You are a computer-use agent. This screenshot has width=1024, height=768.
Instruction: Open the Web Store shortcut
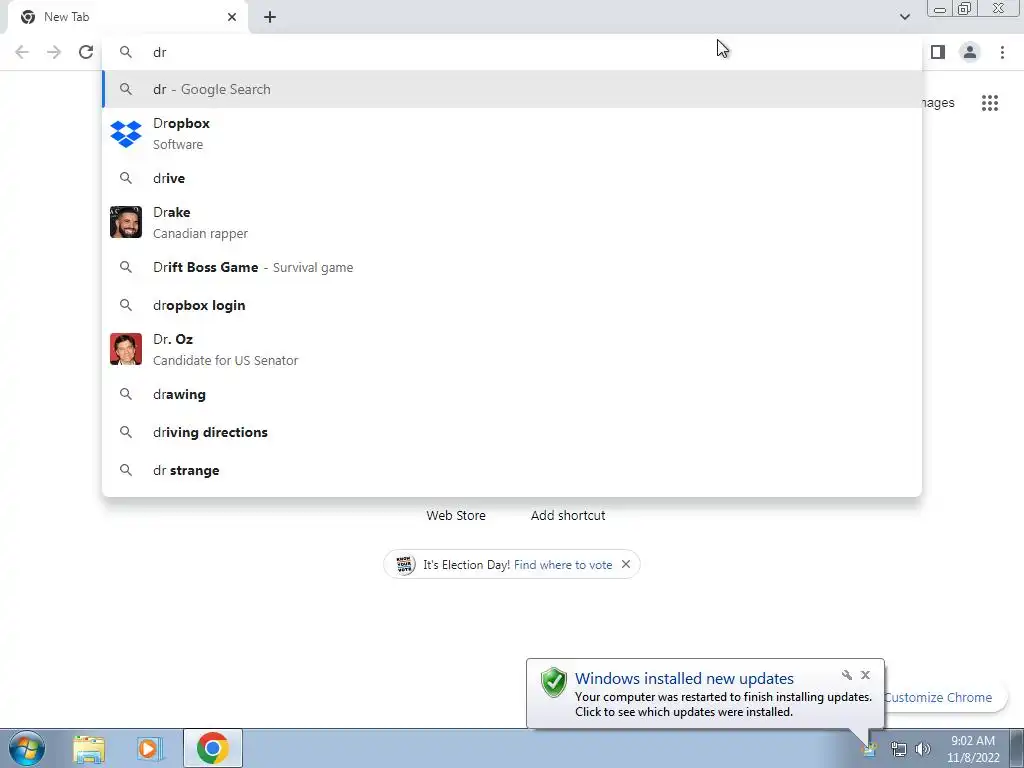[456, 515]
